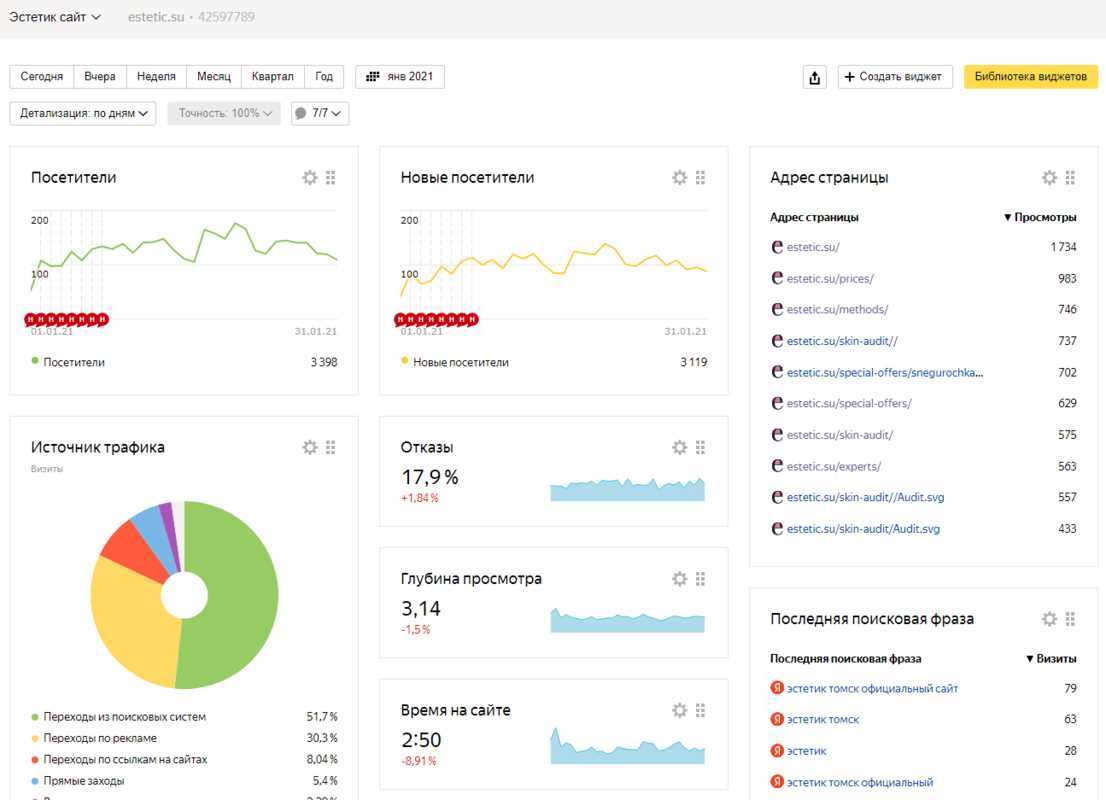Click first red note marker on Посетители chart
The image size is (1106, 800).
tap(30, 320)
